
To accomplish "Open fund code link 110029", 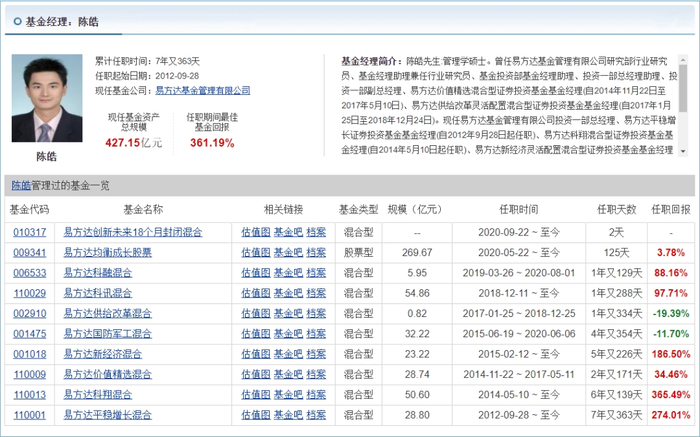I will 29,293.
